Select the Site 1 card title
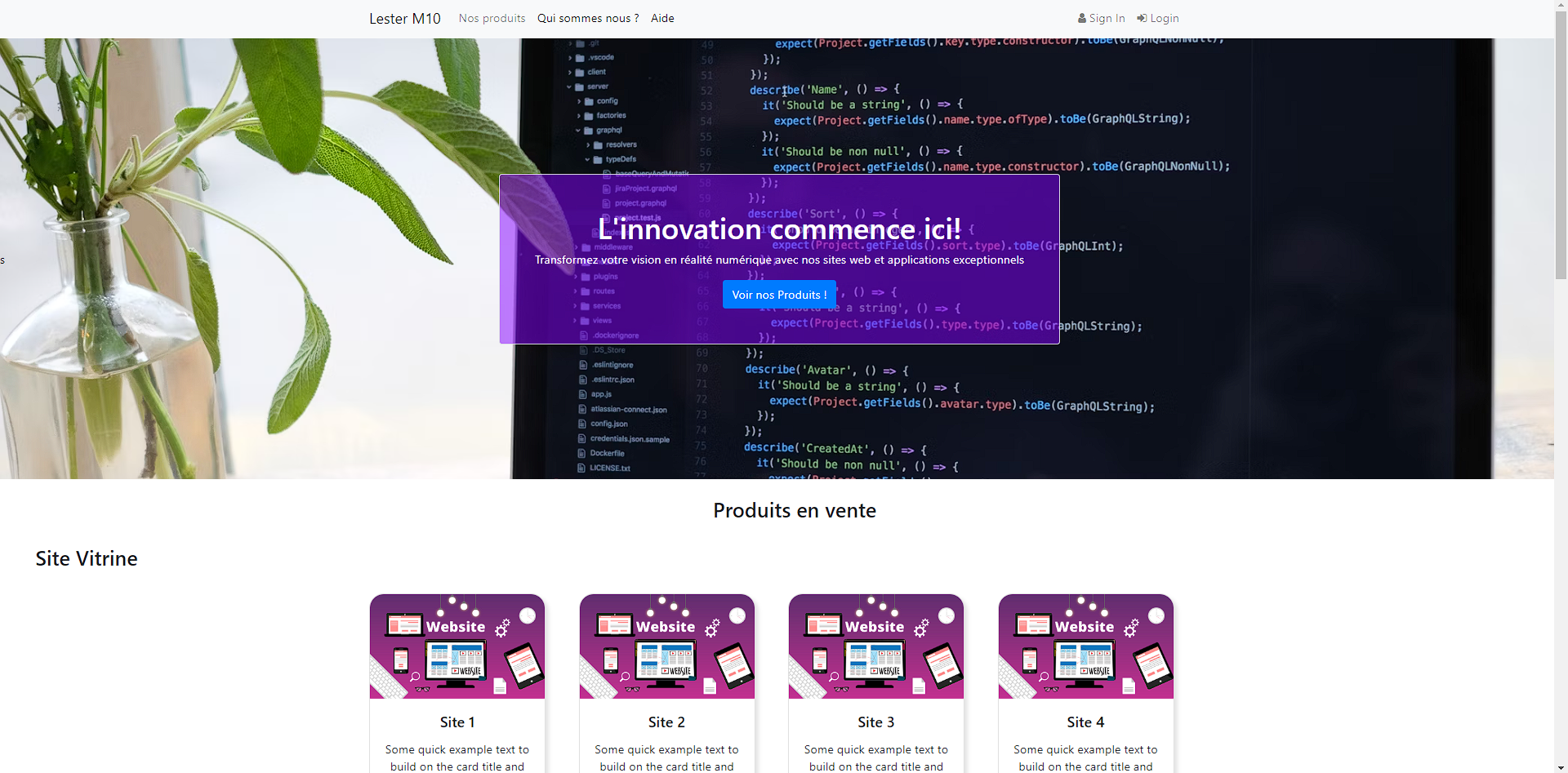Screen dimensions: 1568x773 click(457, 722)
